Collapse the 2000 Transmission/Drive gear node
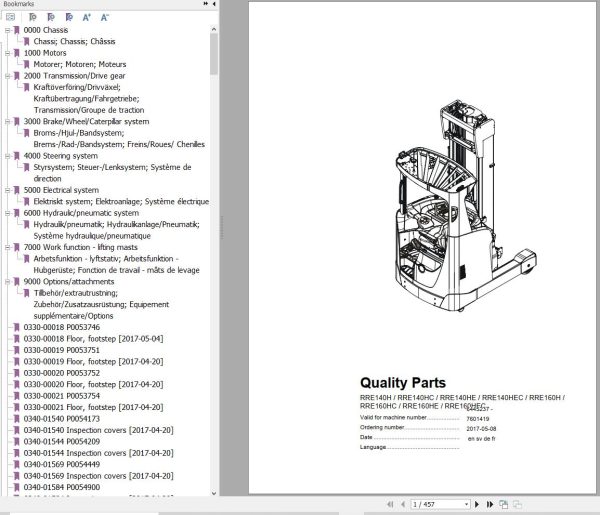This screenshot has width=600, height=515. [x=7, y=76]
